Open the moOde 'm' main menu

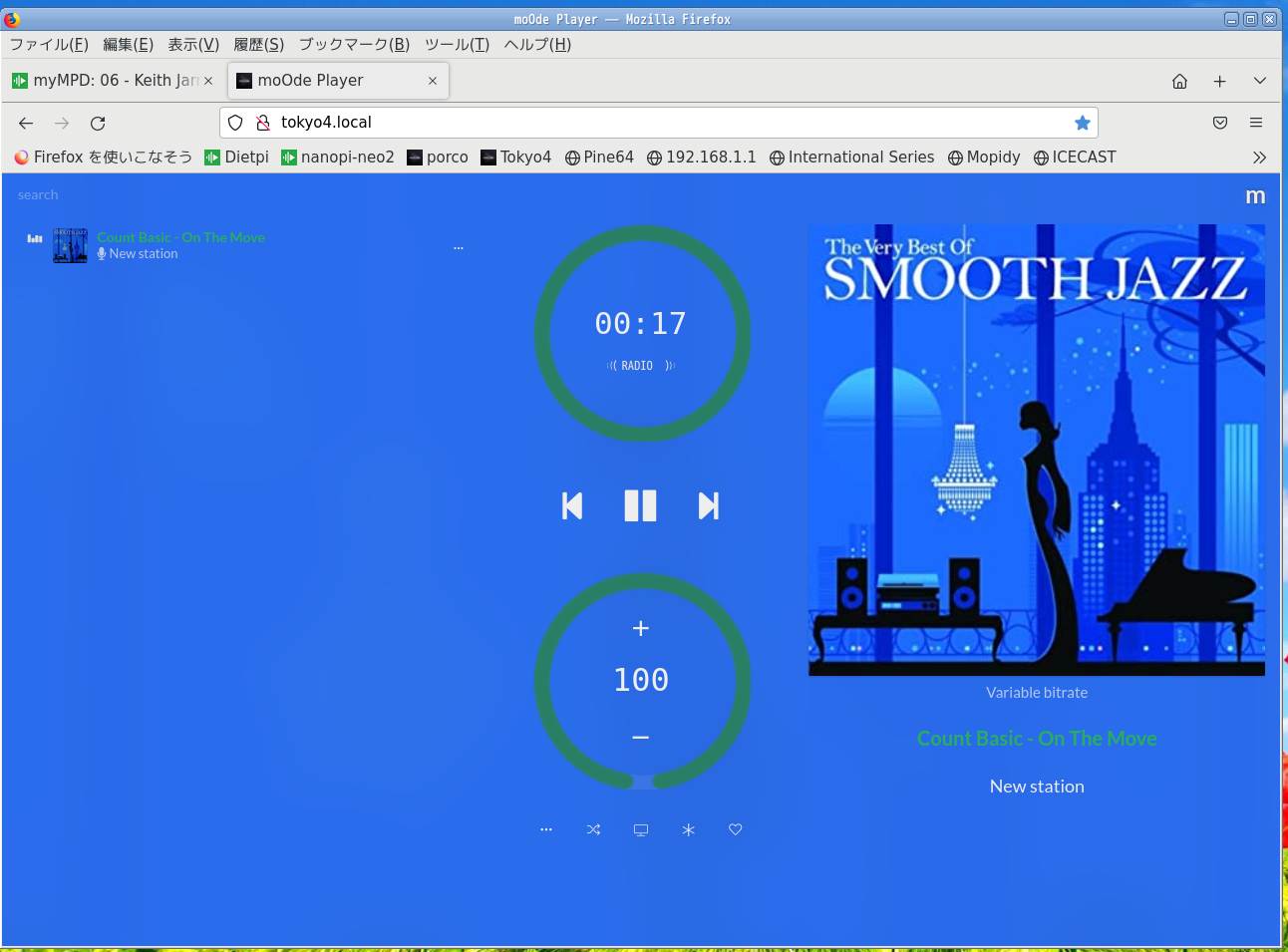1255,196
